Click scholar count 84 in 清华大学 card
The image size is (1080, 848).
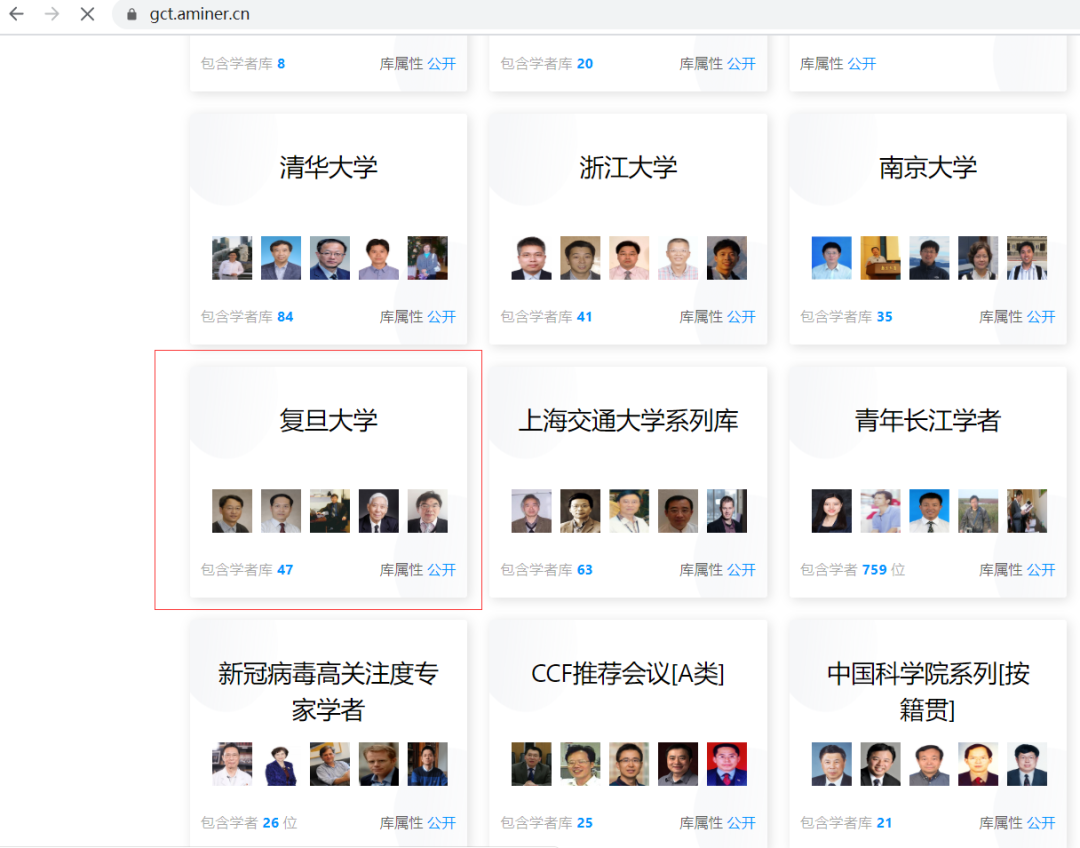(285, 317)
